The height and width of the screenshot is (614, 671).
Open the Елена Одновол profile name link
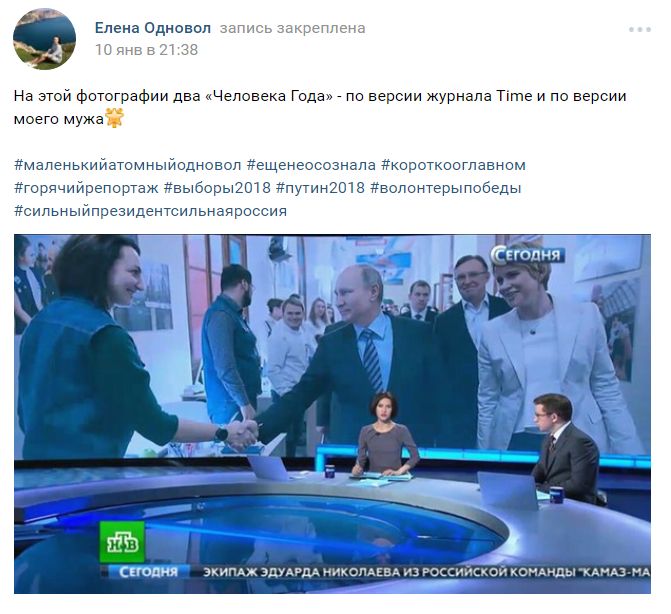point(152,28)
